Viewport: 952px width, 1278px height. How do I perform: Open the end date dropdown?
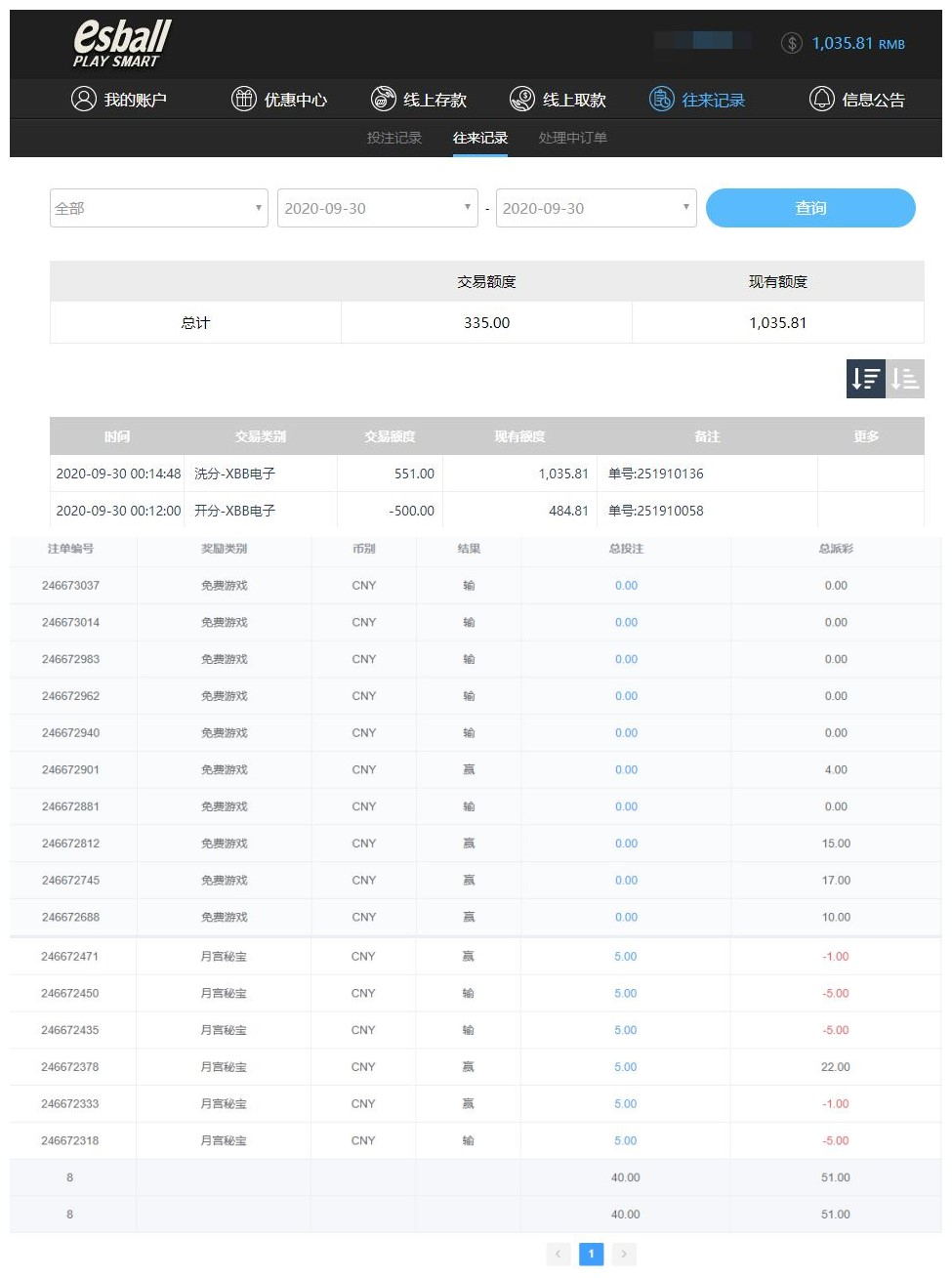click(x=596, y=208)
